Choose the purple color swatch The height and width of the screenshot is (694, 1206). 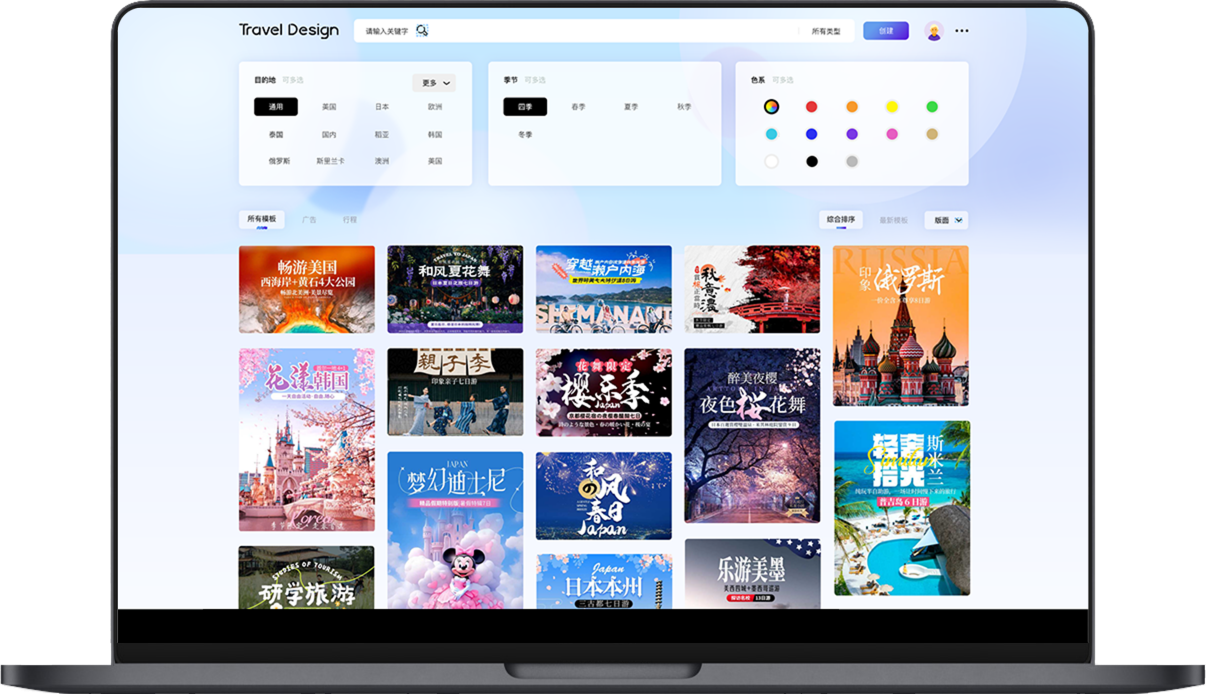852,134
